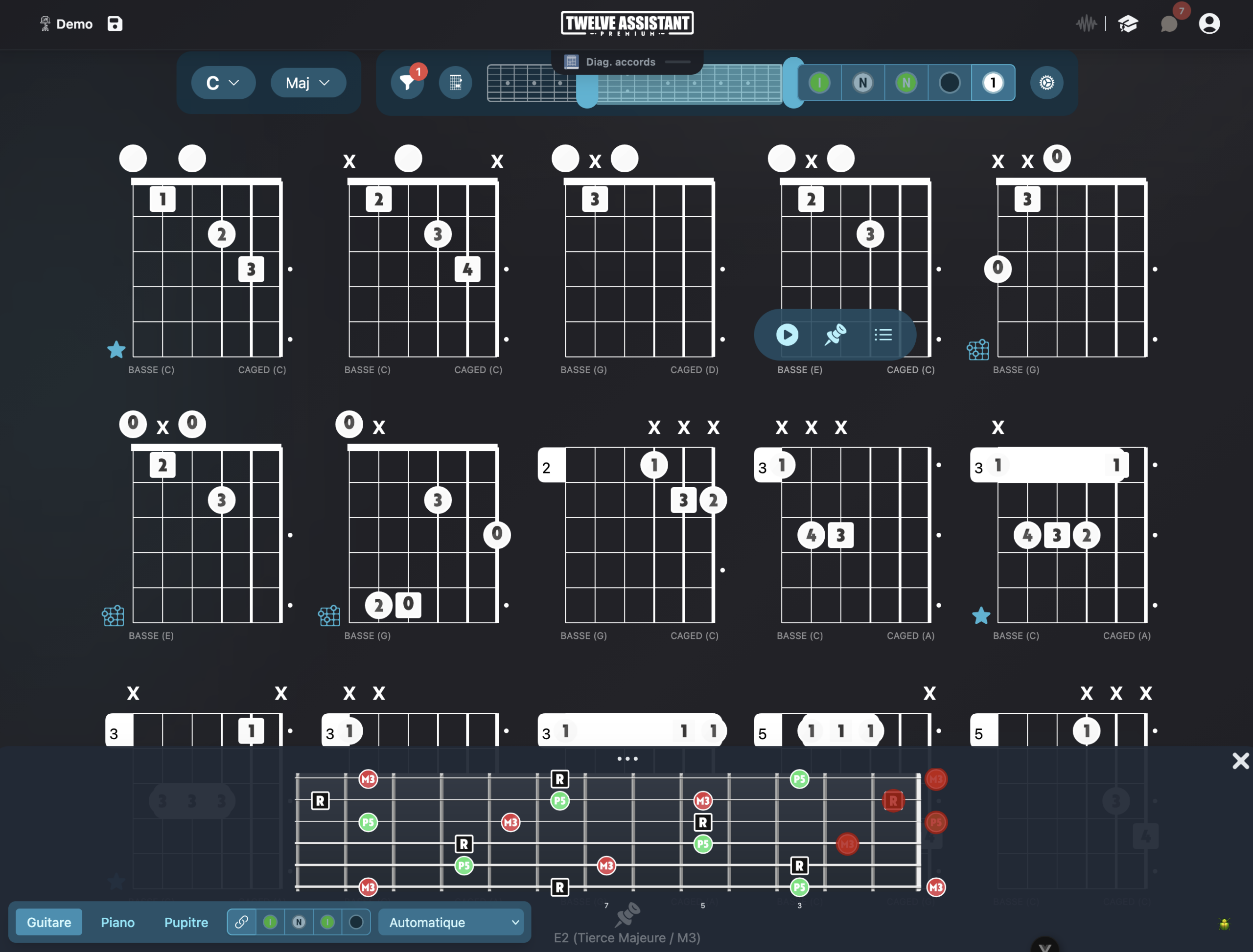
Task: Toggle star on fret-3 barre CAGED (A) chord
Action: 981,615
